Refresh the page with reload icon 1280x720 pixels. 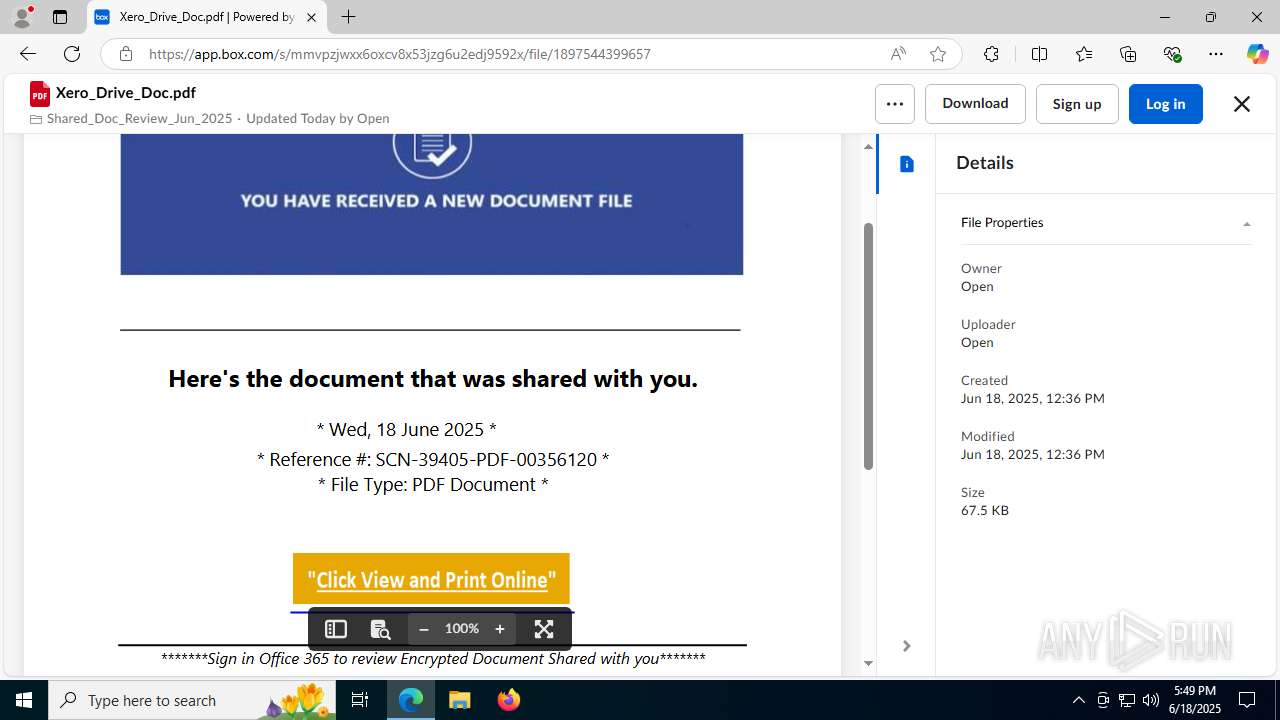pyautogui.click(x=72, y=54)
